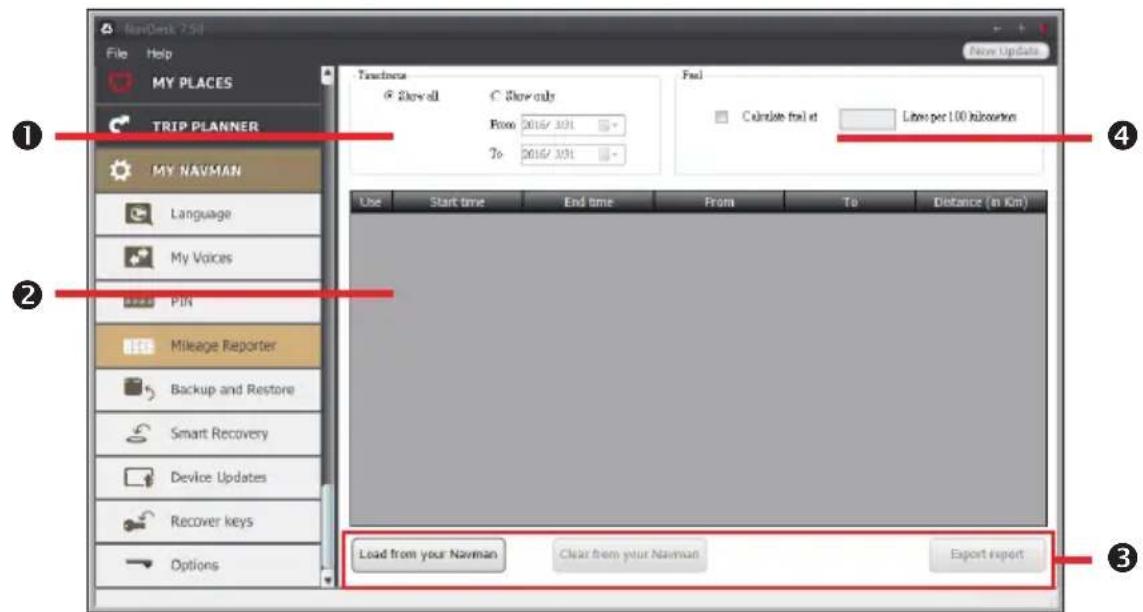The width and height of the screenshot is (1143, 612).
Task: Open the TRIP PLANNER section
Action: pos(208,125)
